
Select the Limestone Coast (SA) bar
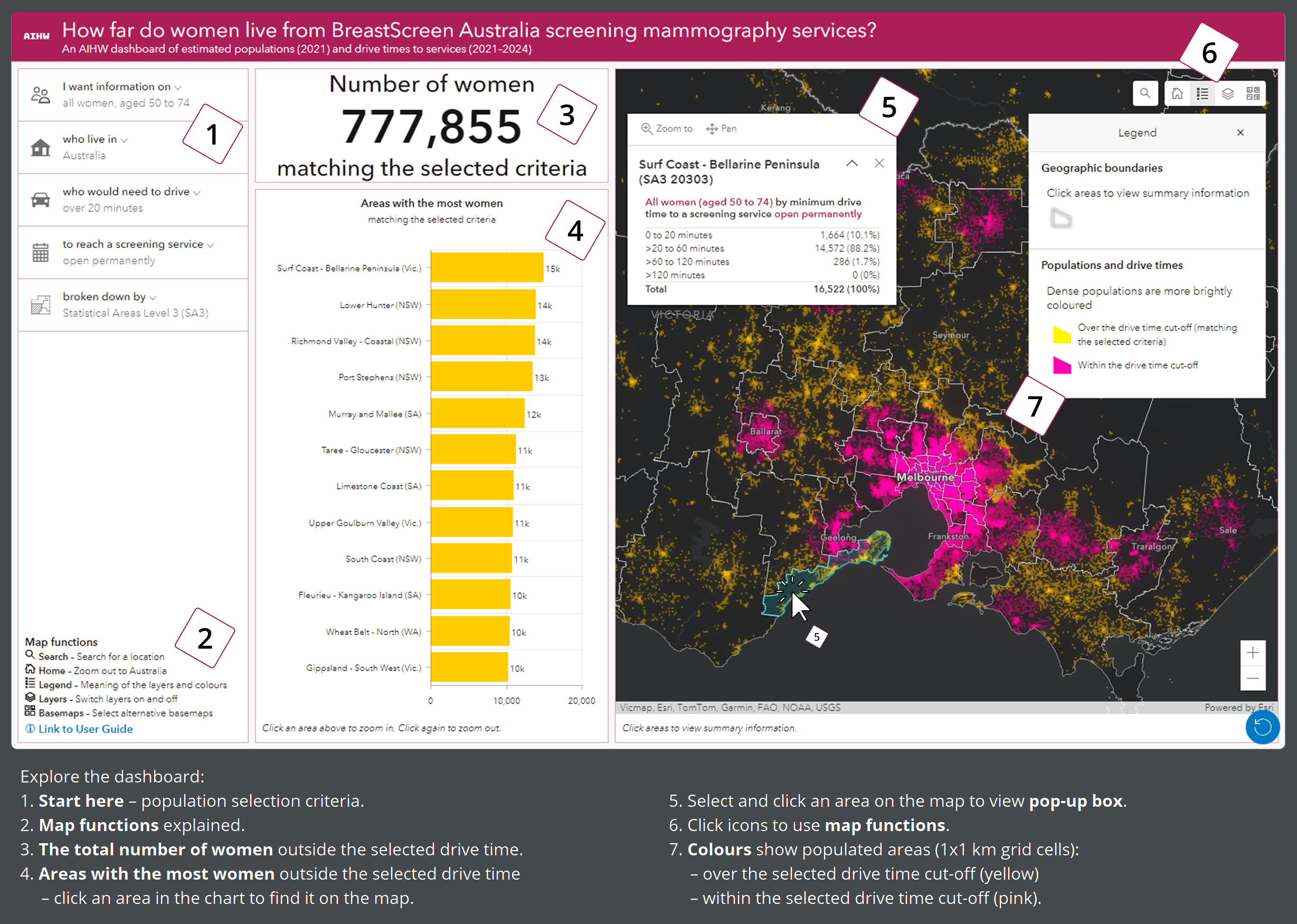pos(472,485)
